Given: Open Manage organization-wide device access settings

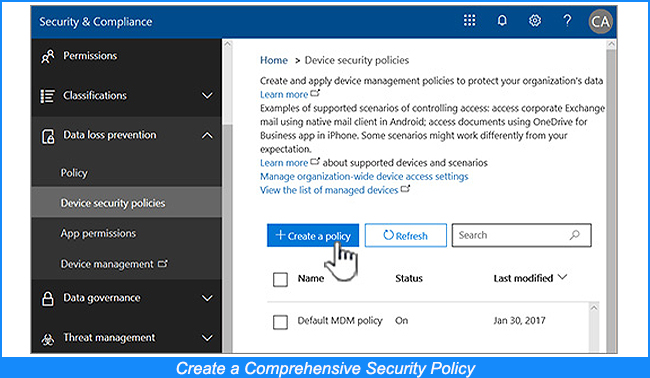Looking at the screenshot, I should click(x=364, y=177).
